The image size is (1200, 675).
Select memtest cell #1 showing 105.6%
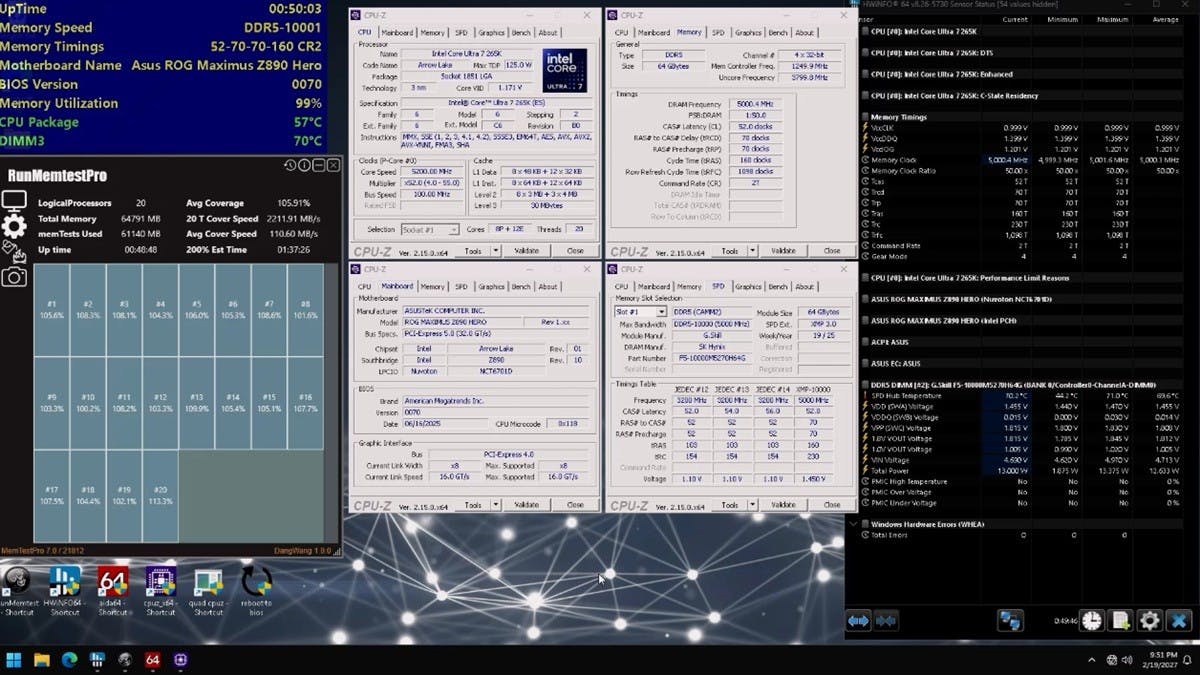click(52, 310)
